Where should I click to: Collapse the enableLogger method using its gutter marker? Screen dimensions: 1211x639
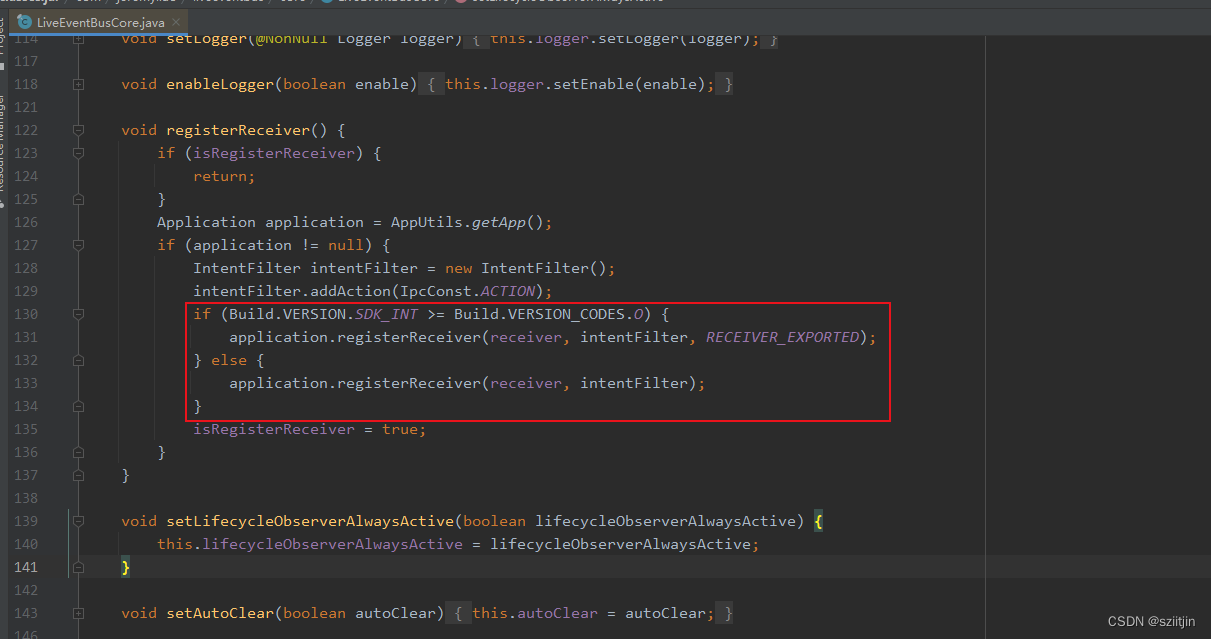click(77, 84)
